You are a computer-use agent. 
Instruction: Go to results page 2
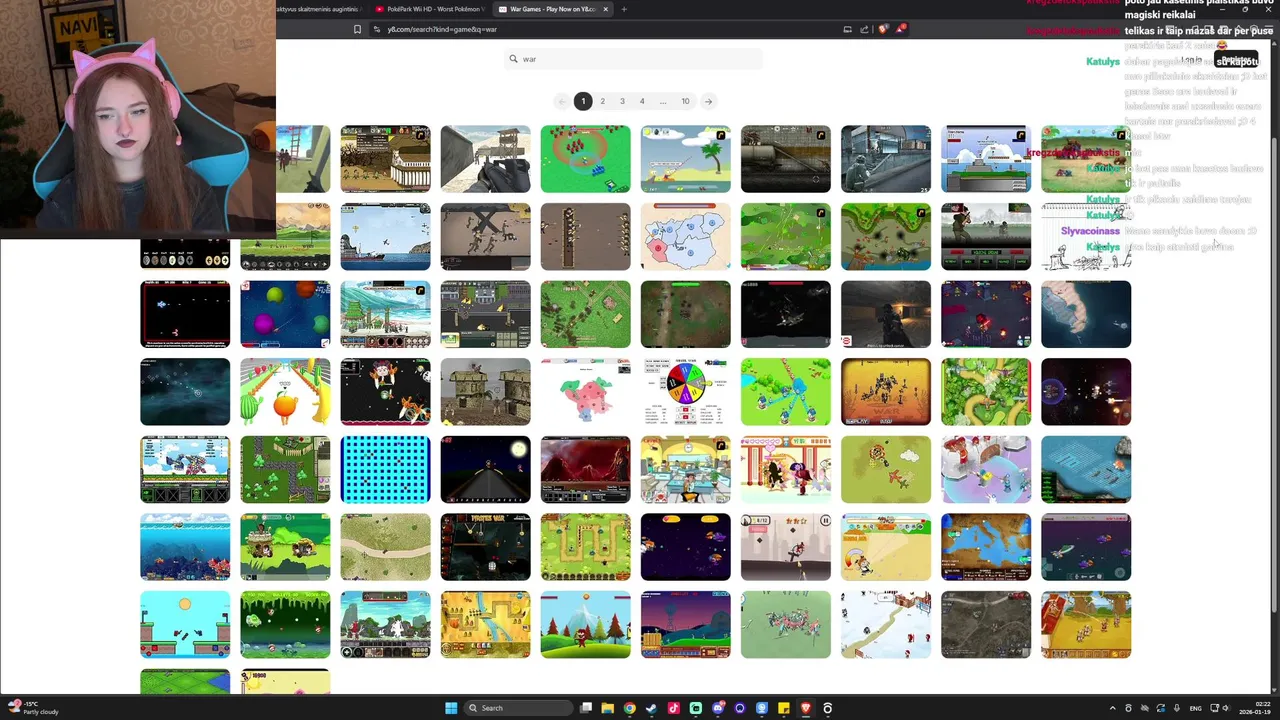click(x=602, y=101)
